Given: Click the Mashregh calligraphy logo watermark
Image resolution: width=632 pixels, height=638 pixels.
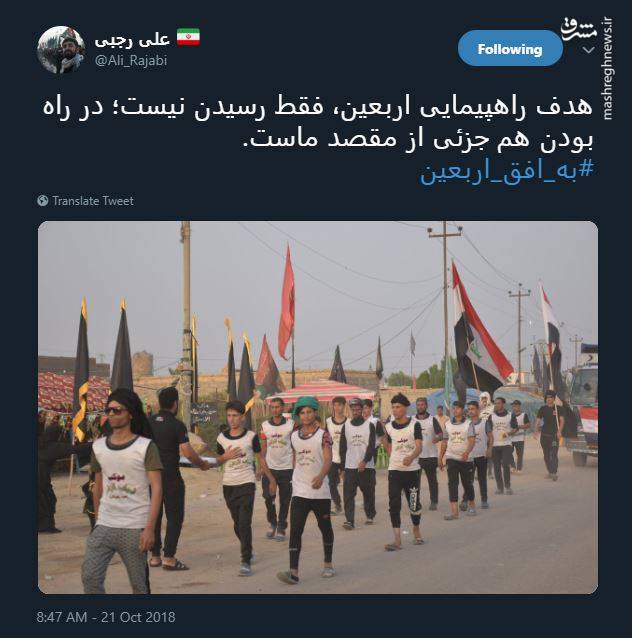Looking at the screenshot, I should (x=579, y=28).
